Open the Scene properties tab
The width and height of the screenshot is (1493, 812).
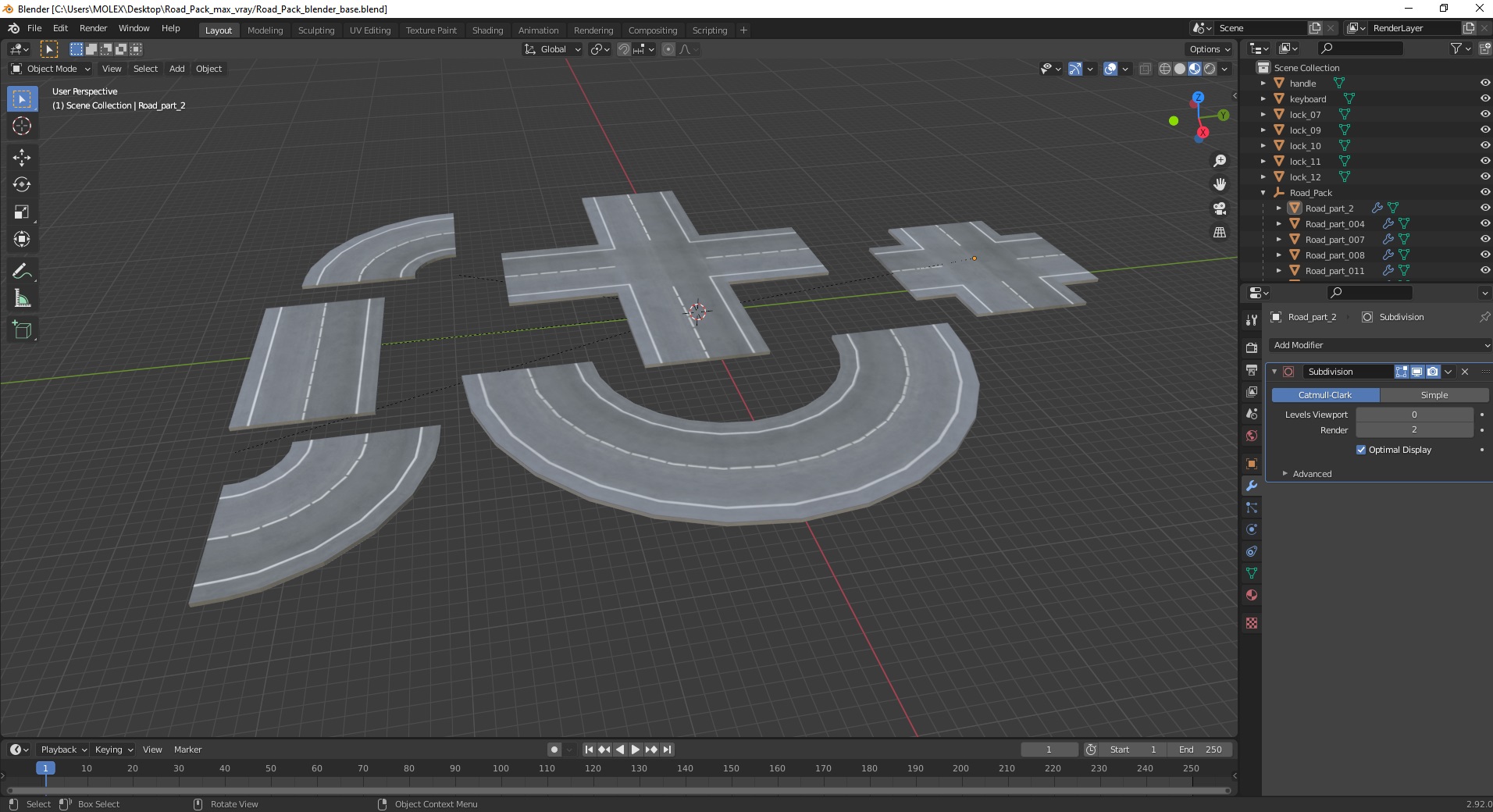[1252, 413]
